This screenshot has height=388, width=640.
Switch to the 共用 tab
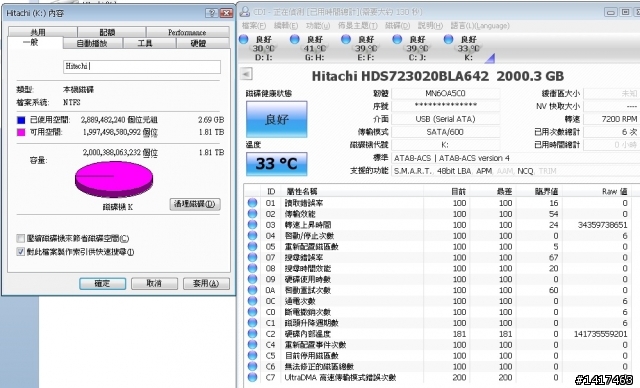[42, 32]
